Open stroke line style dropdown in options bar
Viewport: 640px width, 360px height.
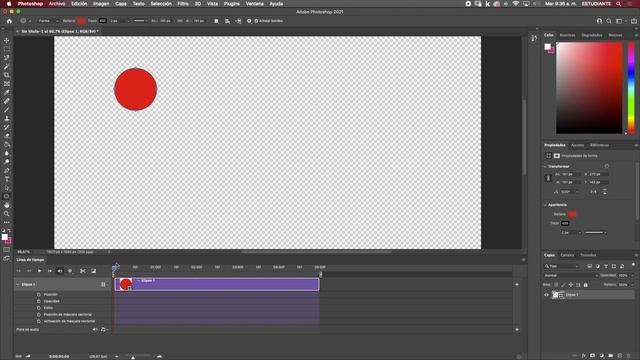pyautogui.click(x=141, y=21)
